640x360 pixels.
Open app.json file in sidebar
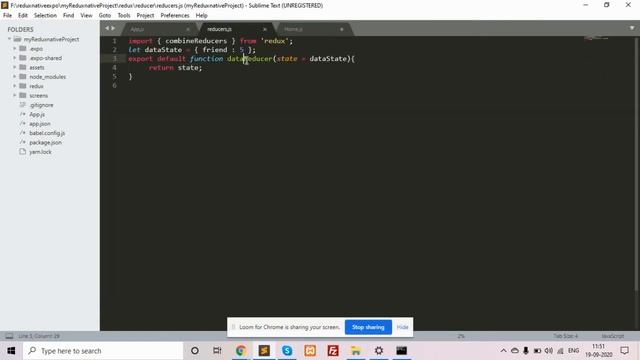(40, 124)
